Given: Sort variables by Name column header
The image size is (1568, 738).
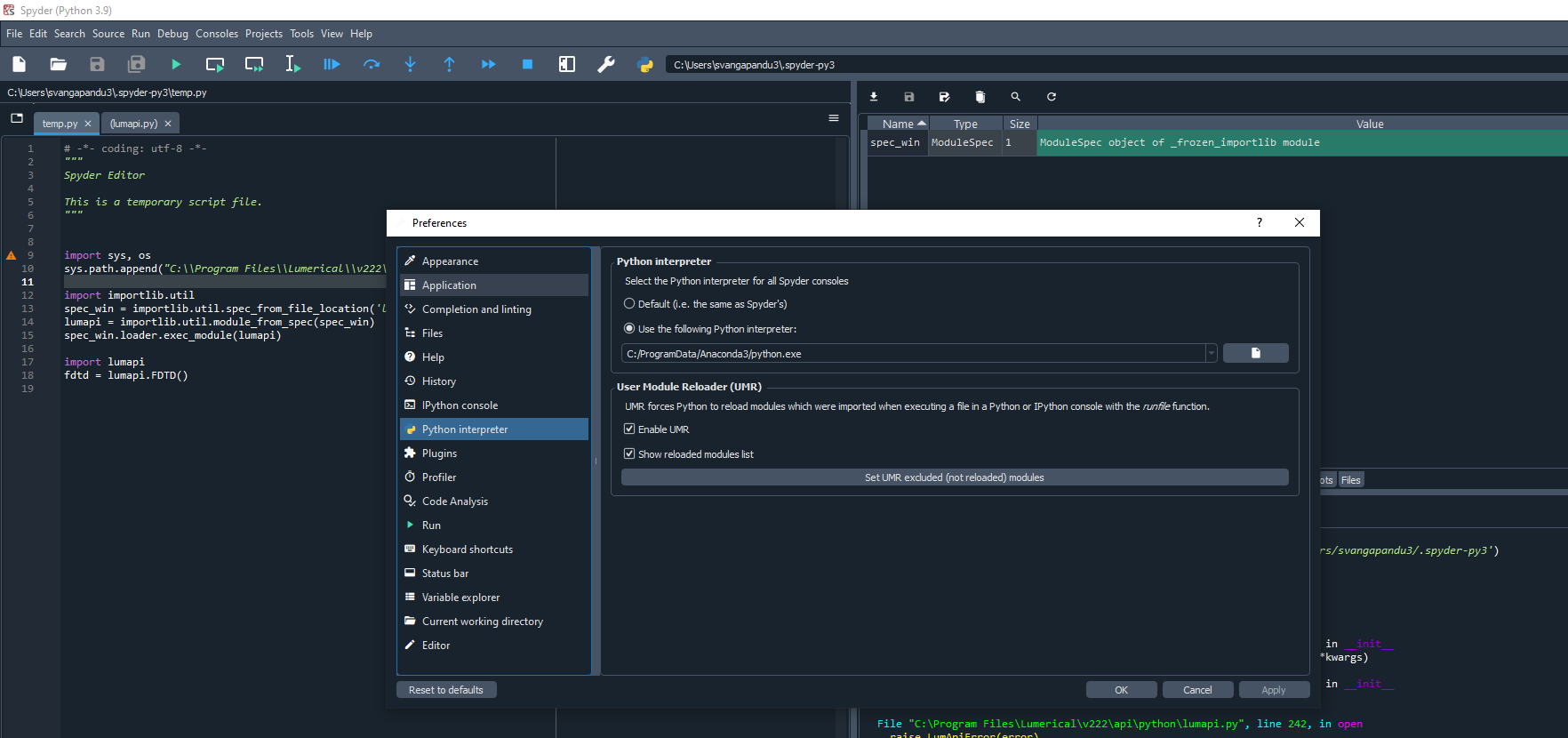Looking at the screenshot, I should [898, 124].
